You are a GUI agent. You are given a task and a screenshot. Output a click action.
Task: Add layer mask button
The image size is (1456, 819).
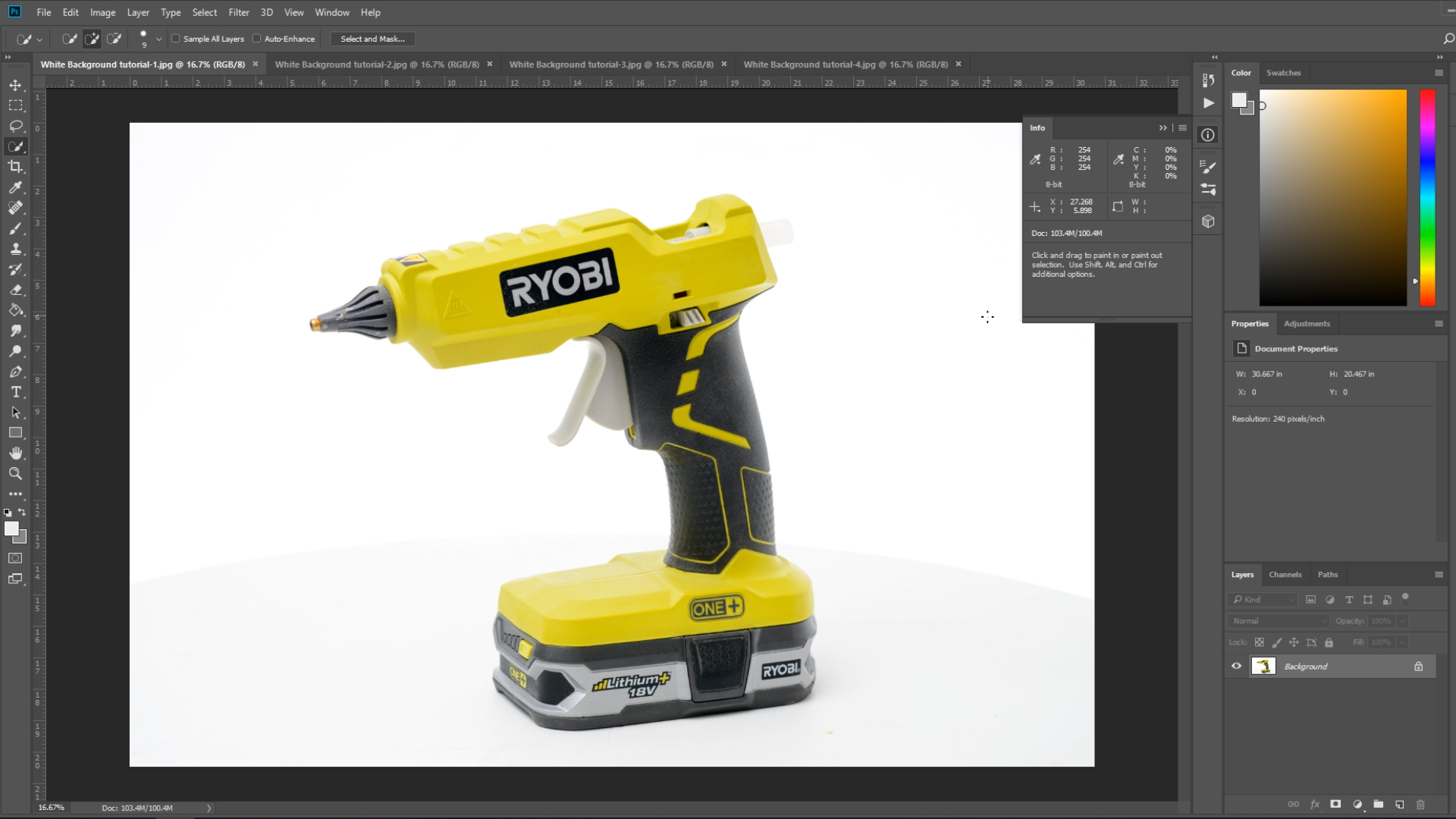click(x=1335, y=805)
